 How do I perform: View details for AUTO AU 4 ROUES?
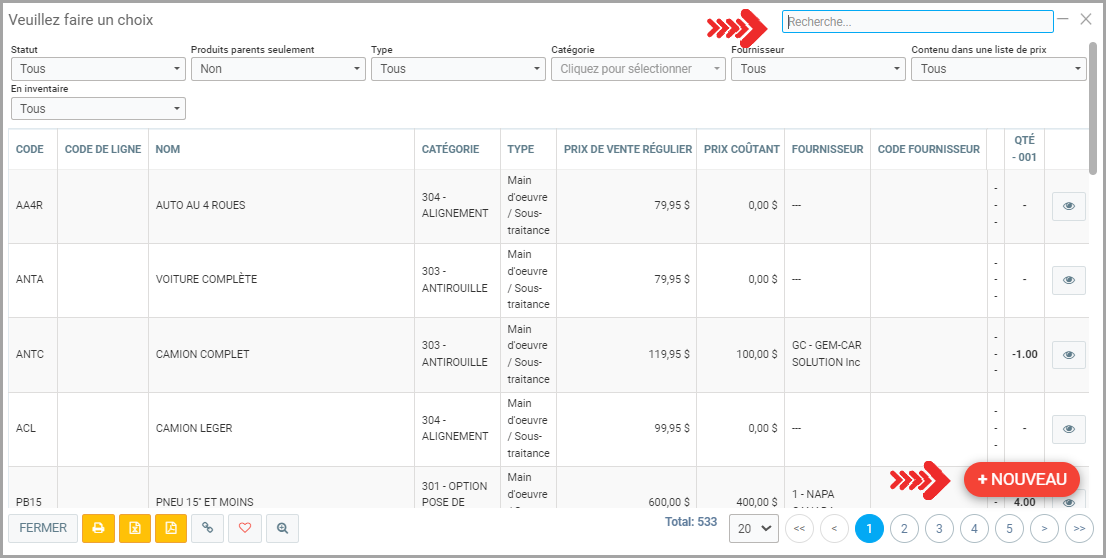tap(1068, 206)
